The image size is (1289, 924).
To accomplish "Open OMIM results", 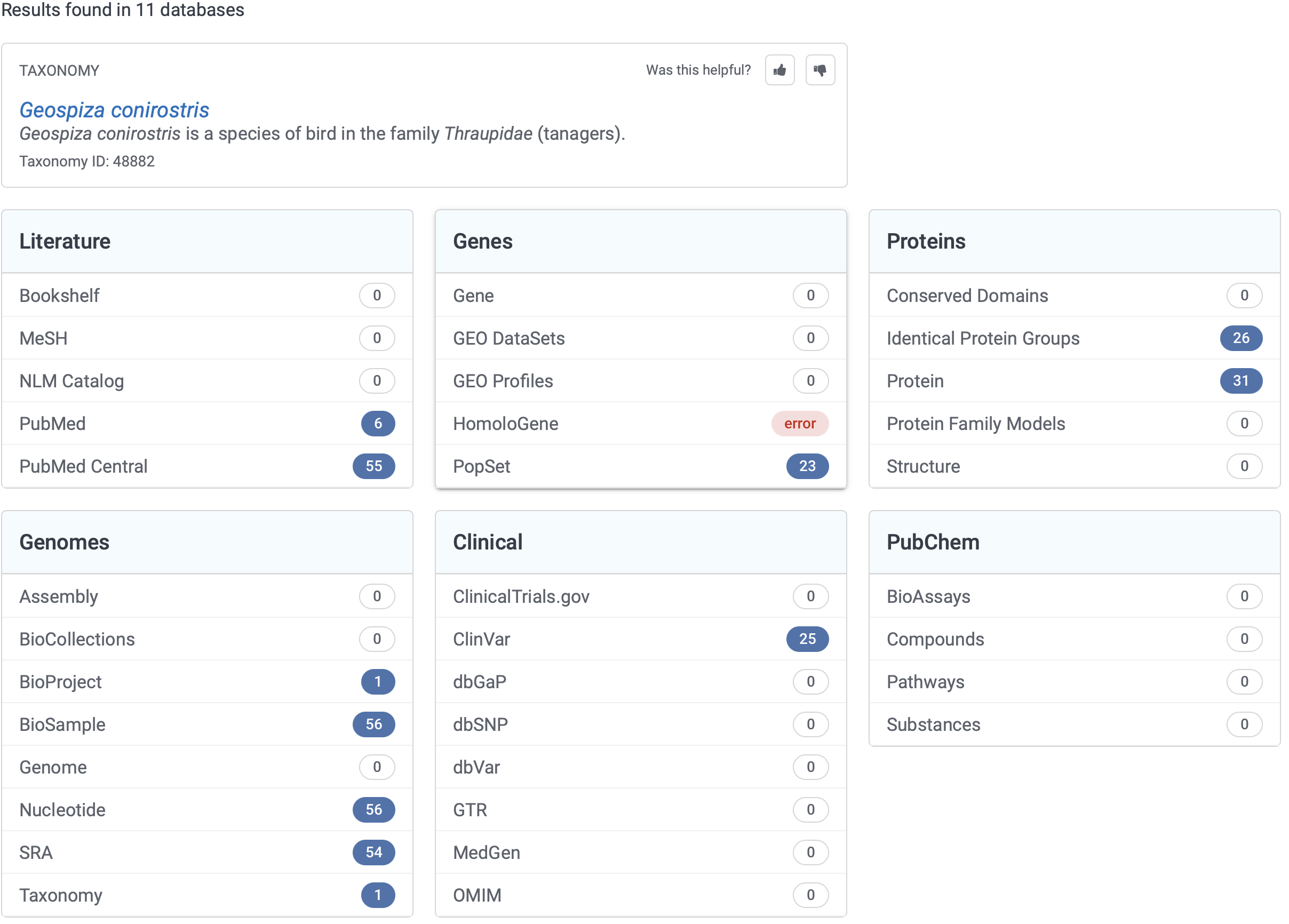I will pyautogui.click(x=641, y=895).
